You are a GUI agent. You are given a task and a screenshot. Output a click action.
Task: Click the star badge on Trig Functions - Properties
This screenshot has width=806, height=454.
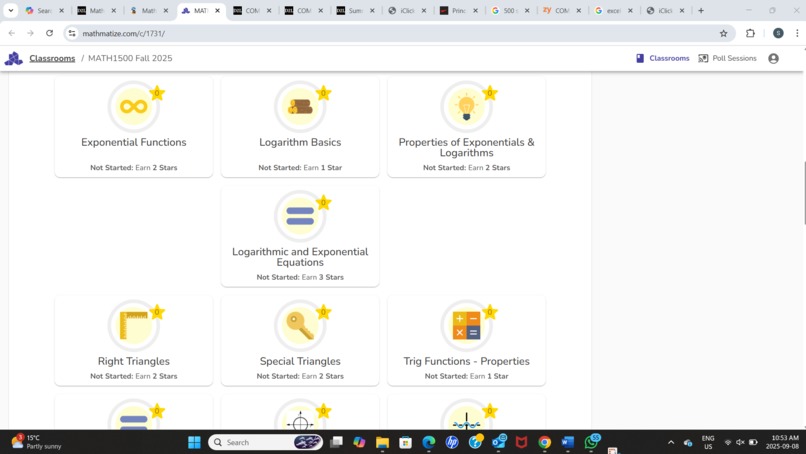(490, 312)
